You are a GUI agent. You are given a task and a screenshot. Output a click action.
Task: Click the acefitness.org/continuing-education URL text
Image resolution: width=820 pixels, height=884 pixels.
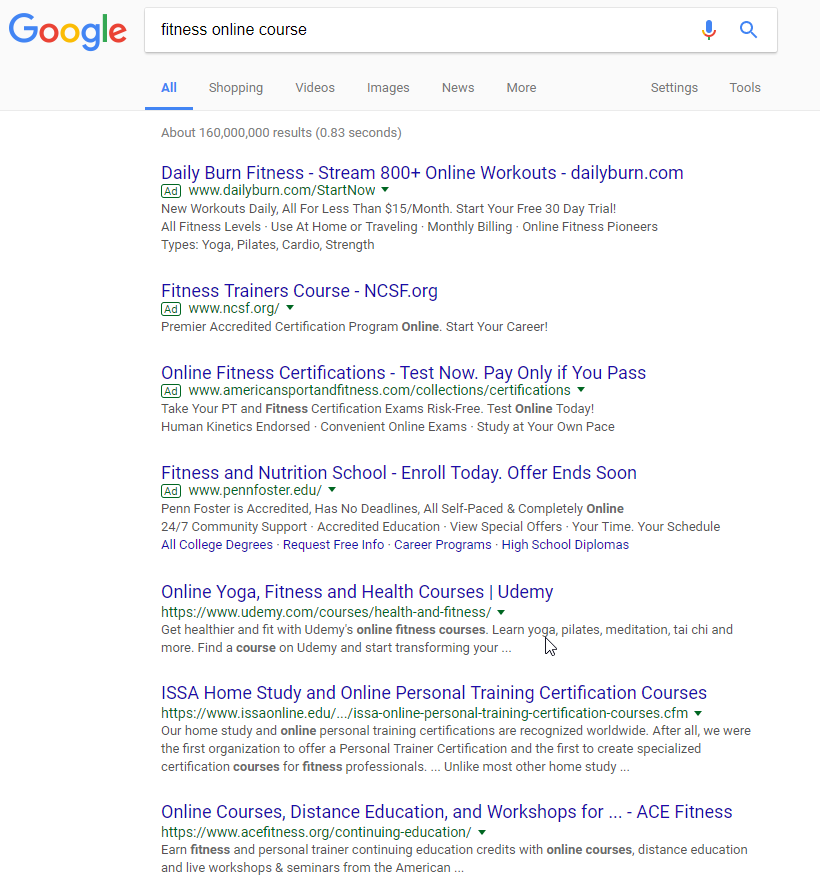pyautogui.click(x=316, y=832)
